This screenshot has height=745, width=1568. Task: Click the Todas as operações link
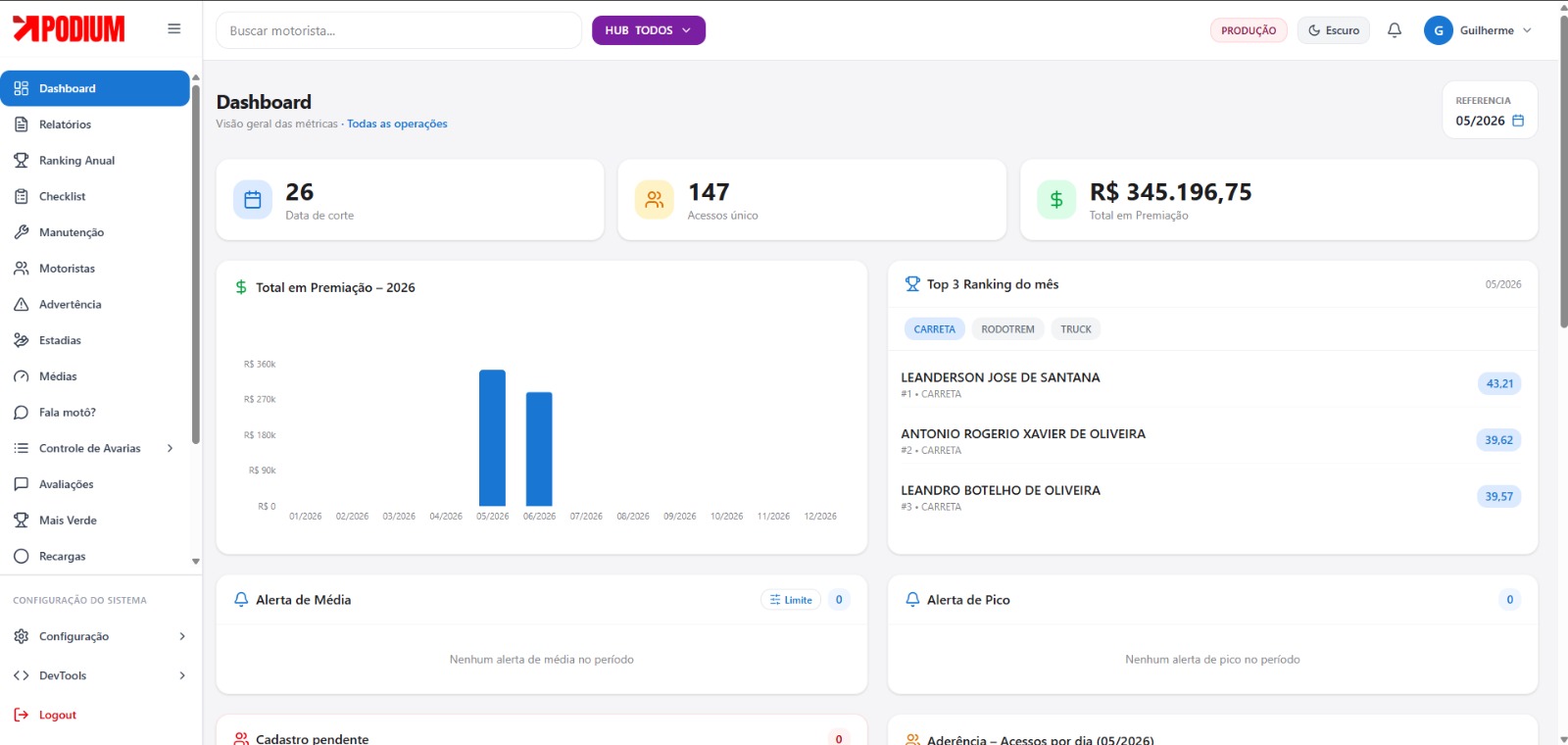(397, 124)
